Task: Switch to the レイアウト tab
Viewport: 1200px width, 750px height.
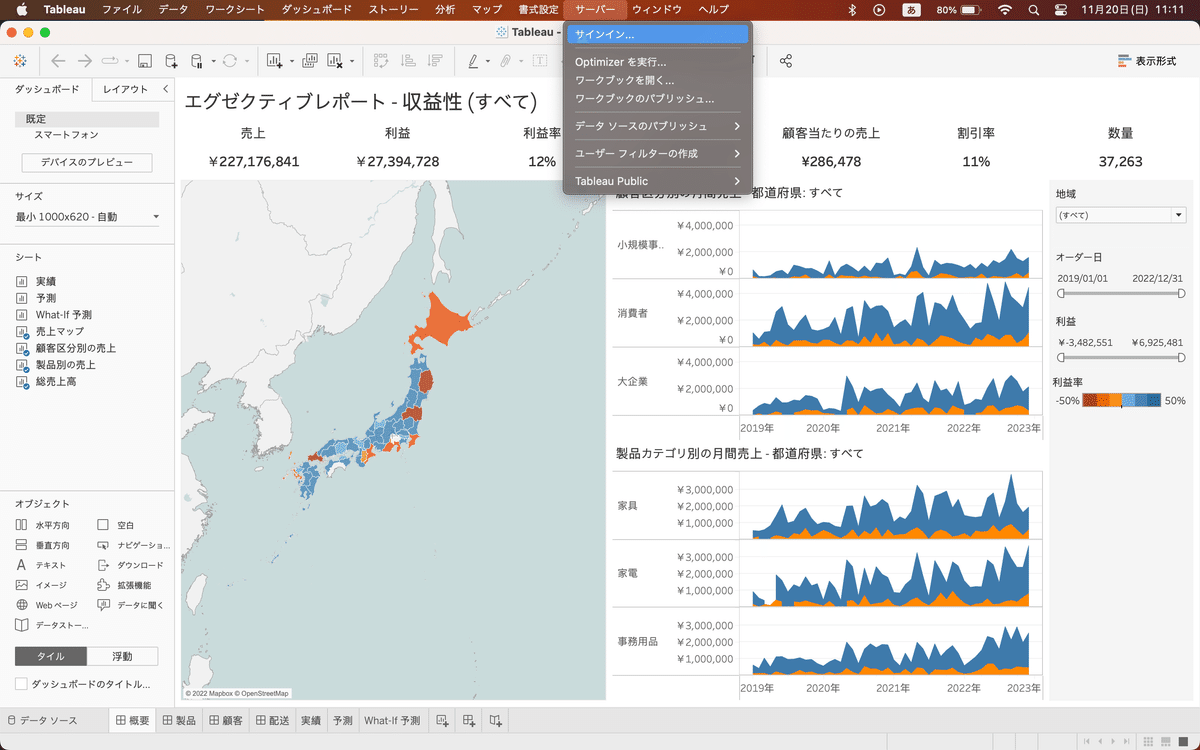Action: point(125,89)
